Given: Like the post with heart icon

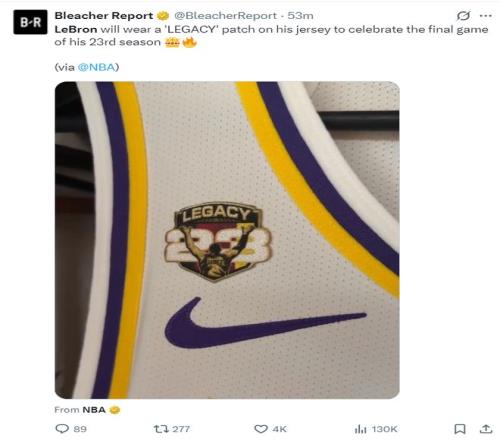Looking at the screenshot, I should (x=261, y=429).
